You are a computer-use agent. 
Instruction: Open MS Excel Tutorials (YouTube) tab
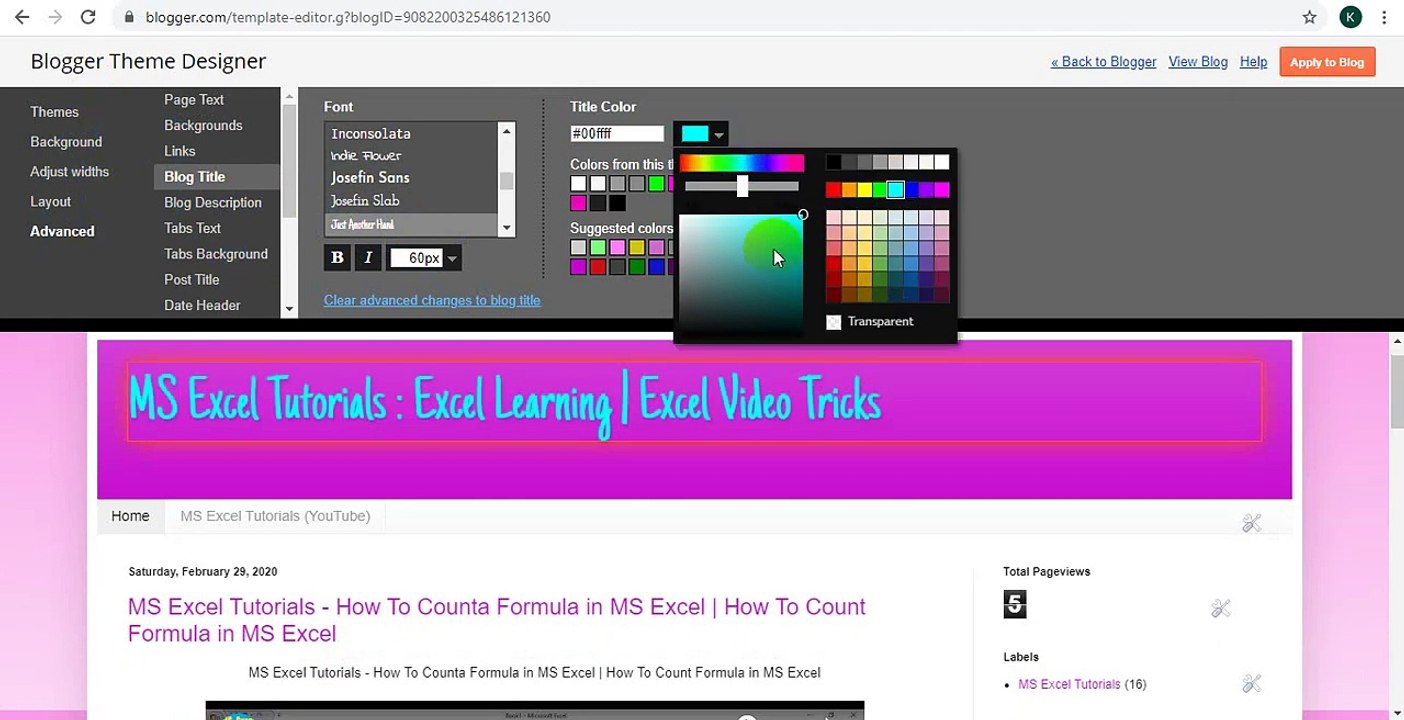[x=275, y=516]
